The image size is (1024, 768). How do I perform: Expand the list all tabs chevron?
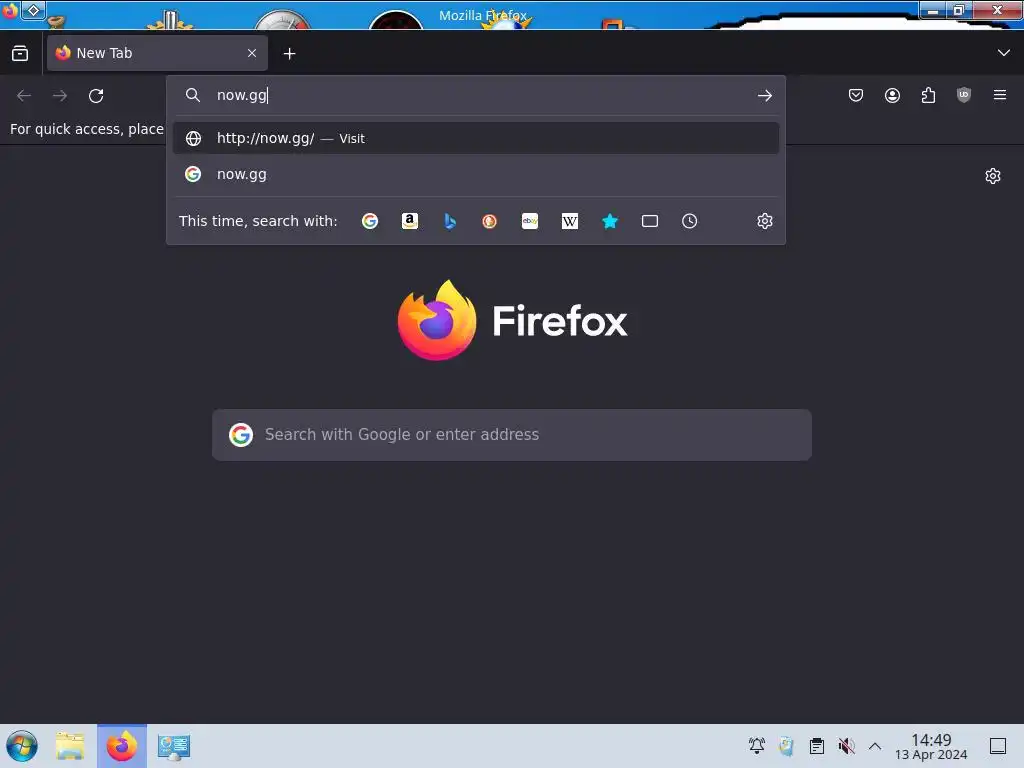point(1004,53)
